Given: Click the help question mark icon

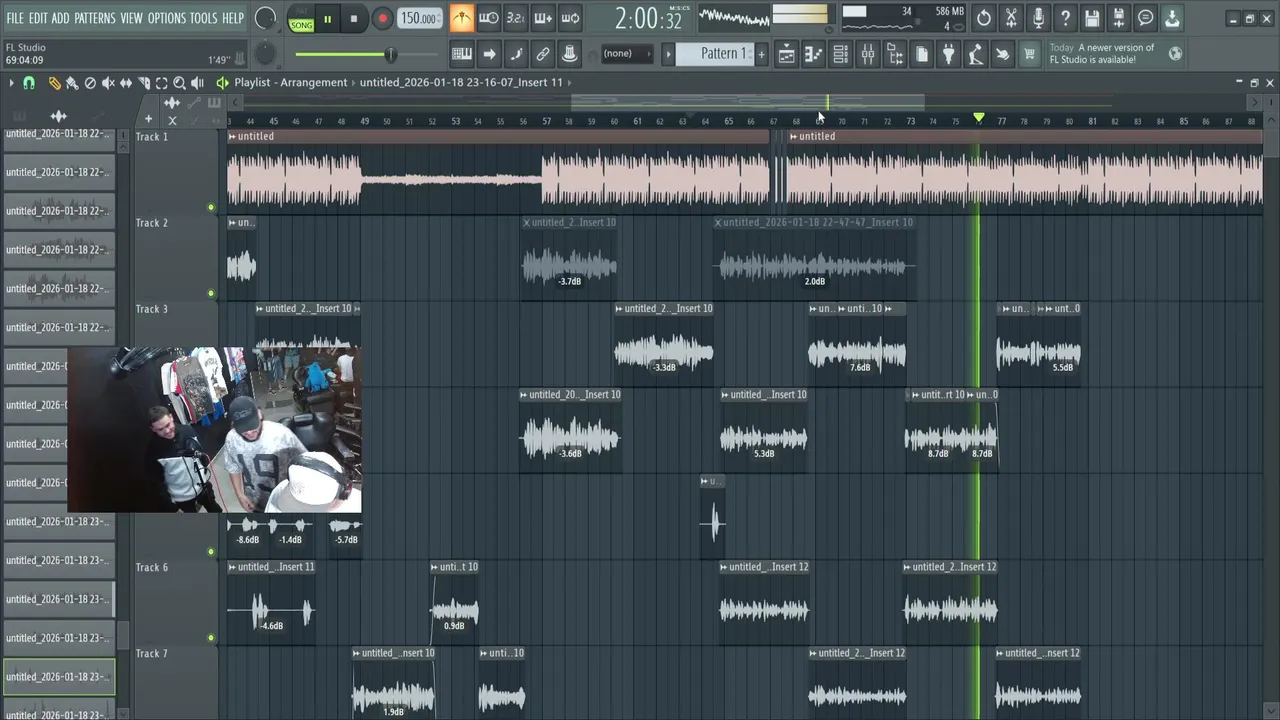Looking at the screenshot, I should pos(1065,18).
